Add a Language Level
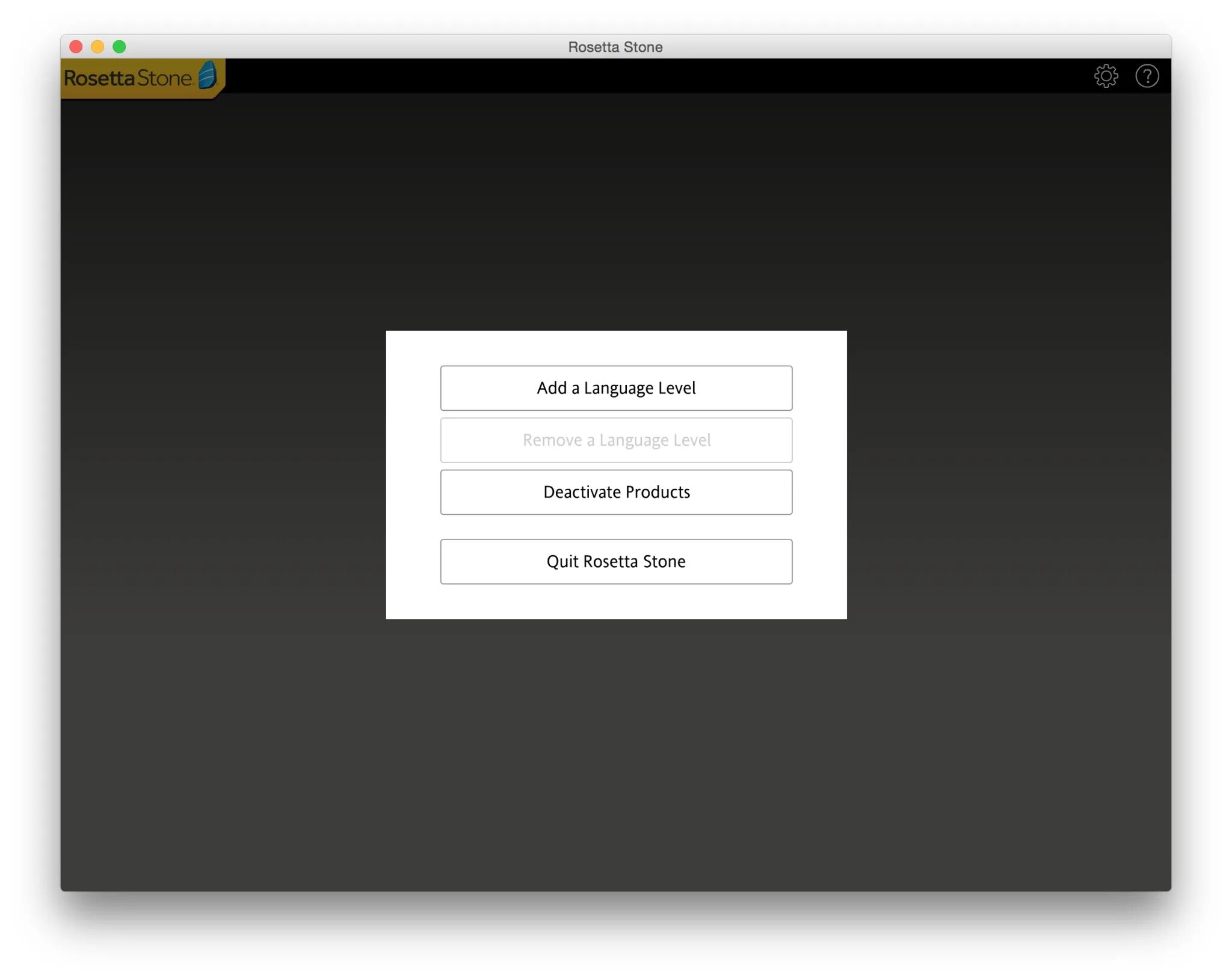Image resolution: width=1232 pixels, height=978 pixels. (x=616, y=388)
